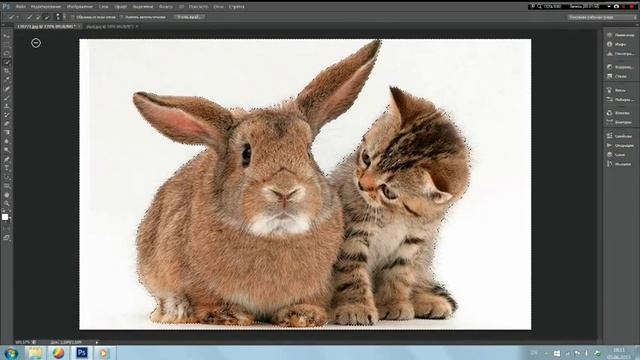Click the foreground color swatch
The image size is (640, 360).
tap(5, 217)
